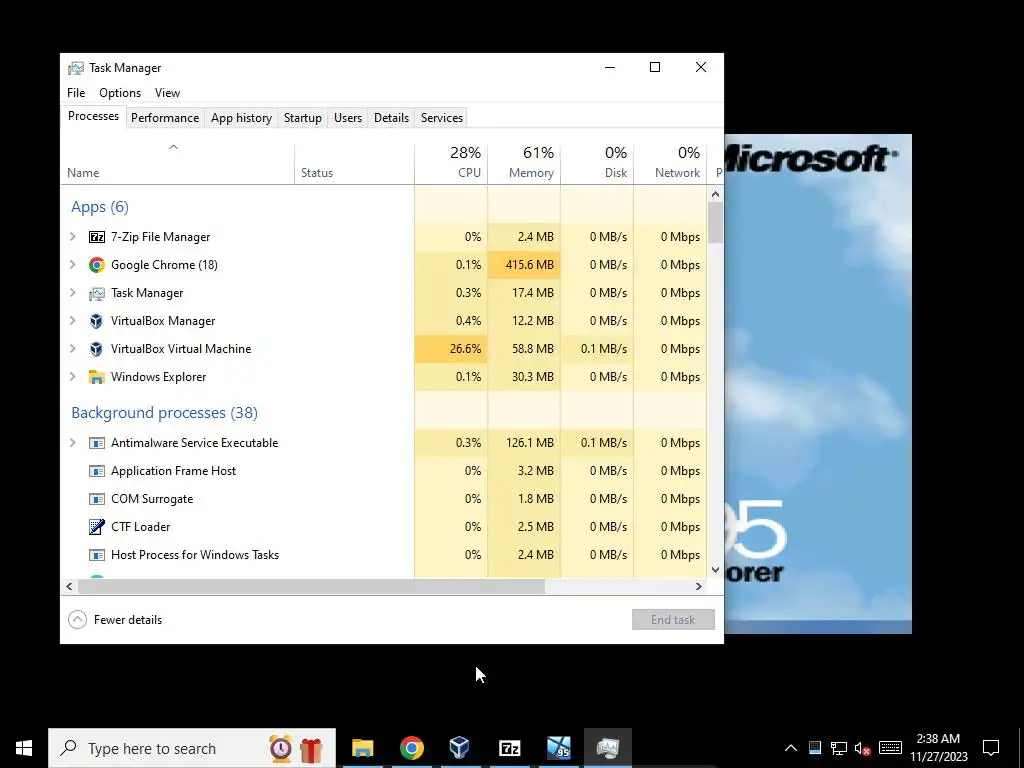Open the touch keyboard tray icon
1024x768 pixels.
pos(890,748)
